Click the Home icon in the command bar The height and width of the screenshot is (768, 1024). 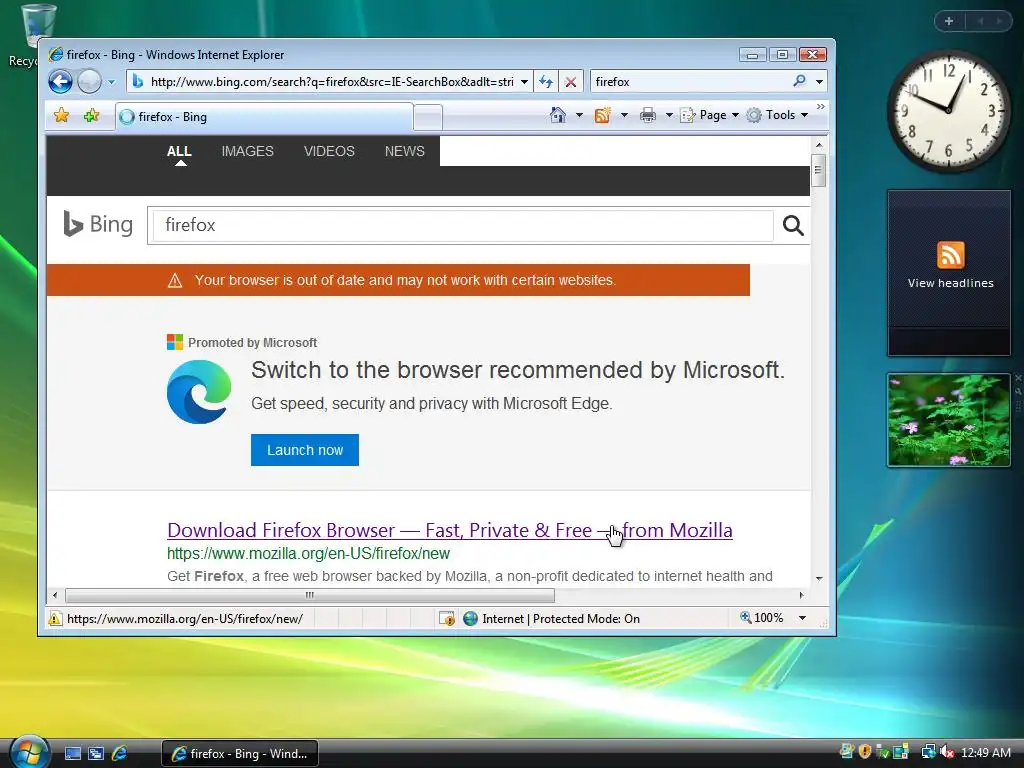tap(558, 115)
